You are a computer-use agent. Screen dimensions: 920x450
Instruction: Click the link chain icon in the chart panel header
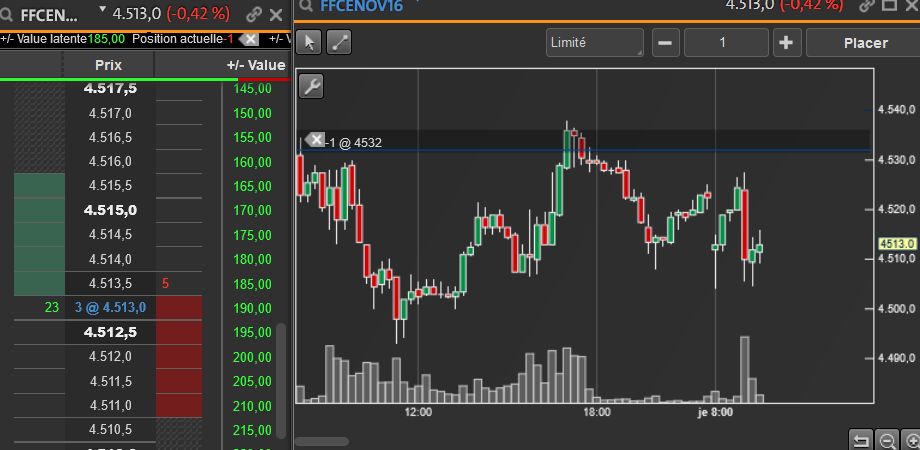click(x=867, y=5)
